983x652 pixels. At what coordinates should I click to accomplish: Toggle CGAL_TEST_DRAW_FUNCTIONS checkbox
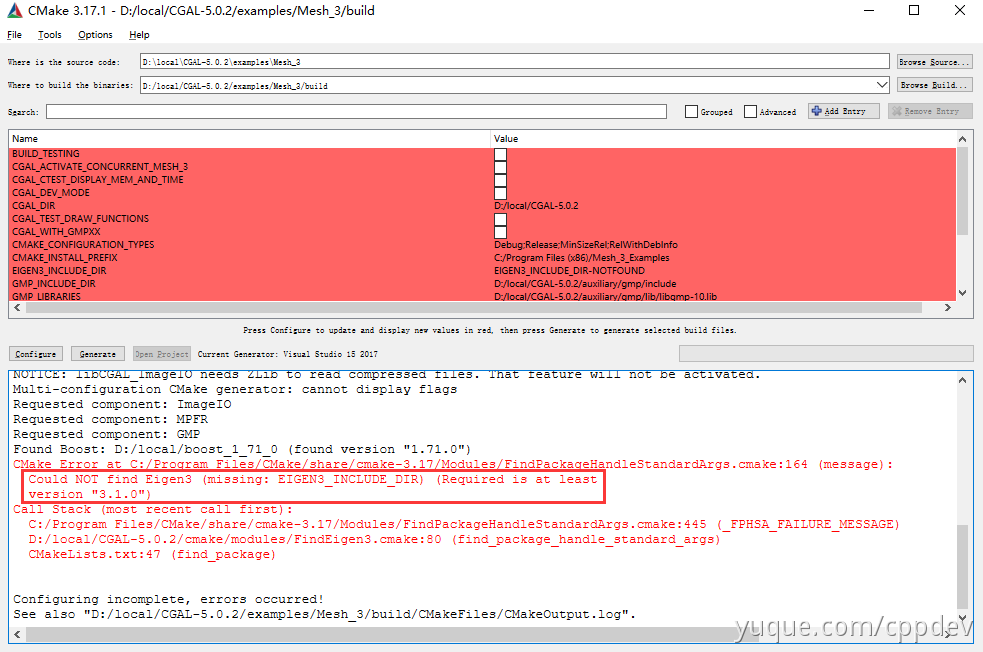coord(500,219)
